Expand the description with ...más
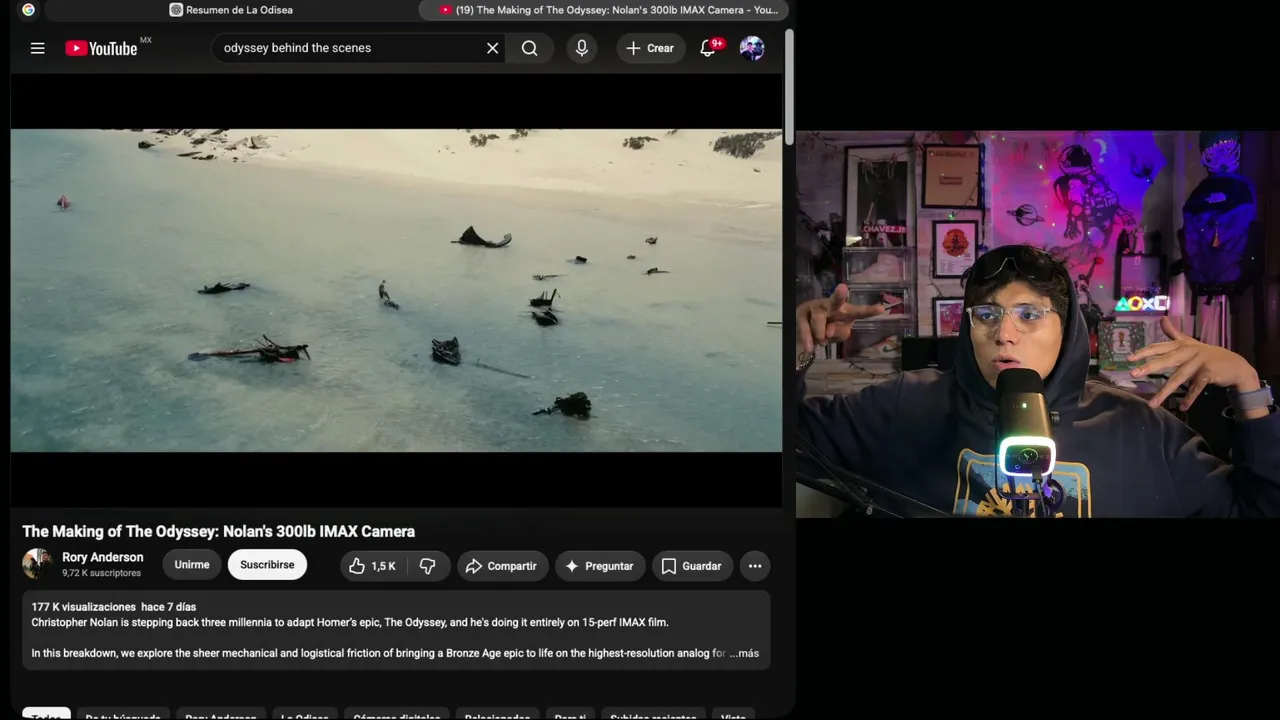The height and width of the screenshot is (720, 1280). (744, 653)
